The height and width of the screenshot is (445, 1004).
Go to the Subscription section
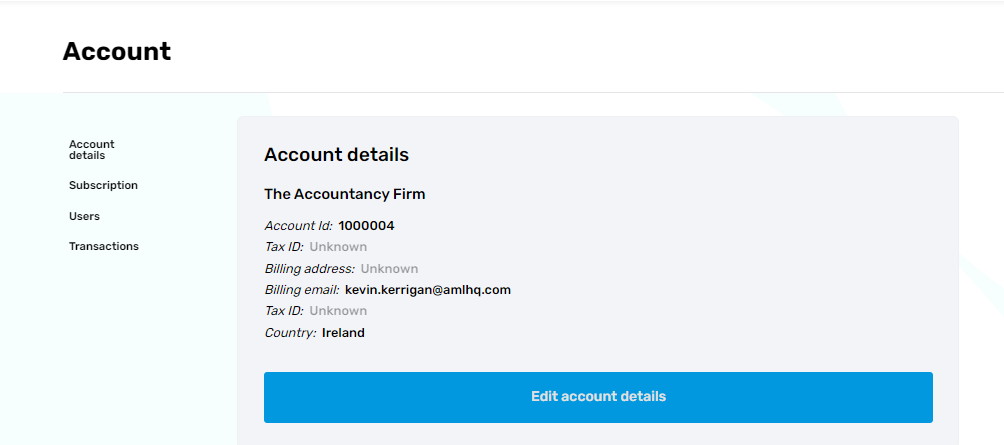[103, 185]
